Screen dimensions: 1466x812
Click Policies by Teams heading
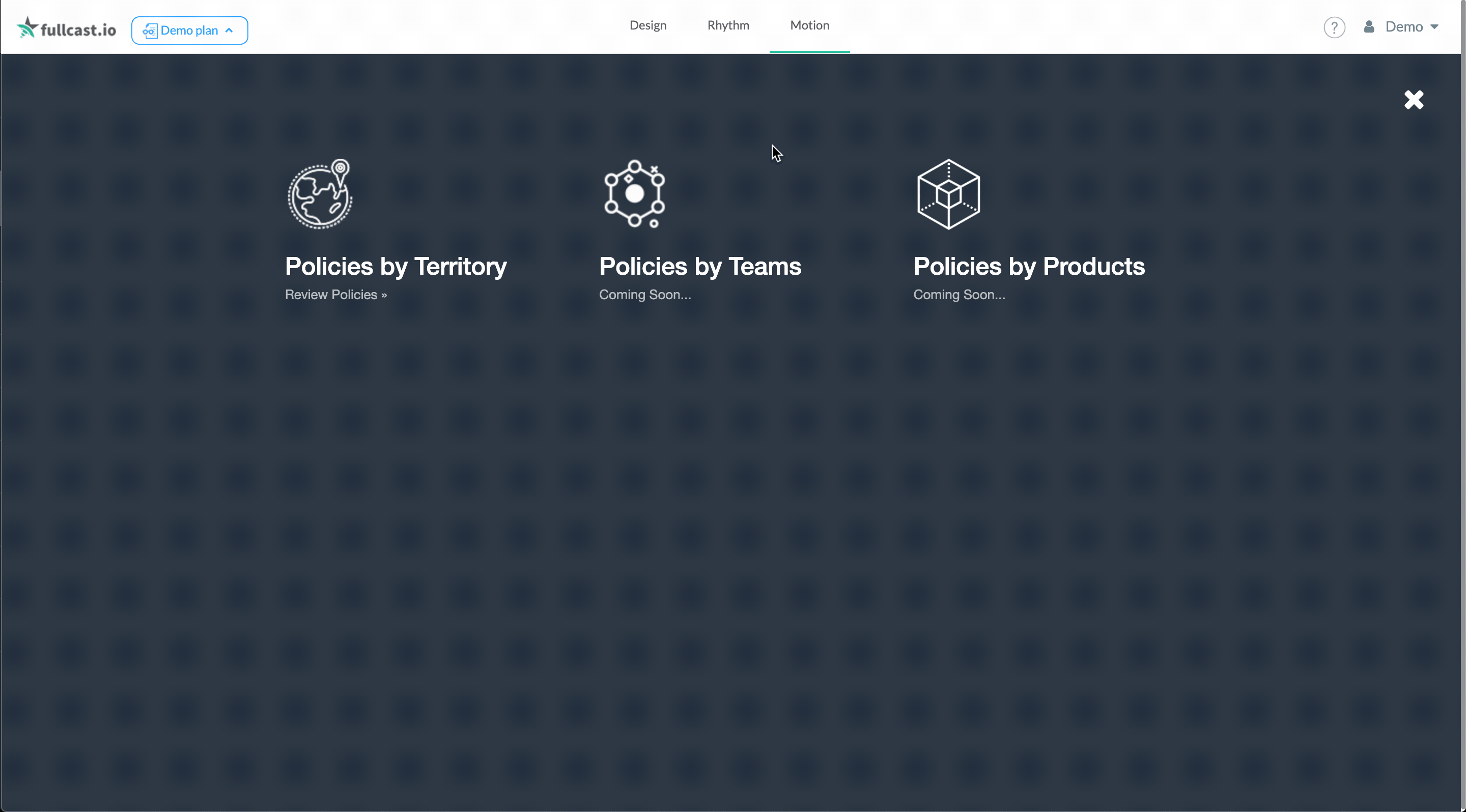(700, 267)
